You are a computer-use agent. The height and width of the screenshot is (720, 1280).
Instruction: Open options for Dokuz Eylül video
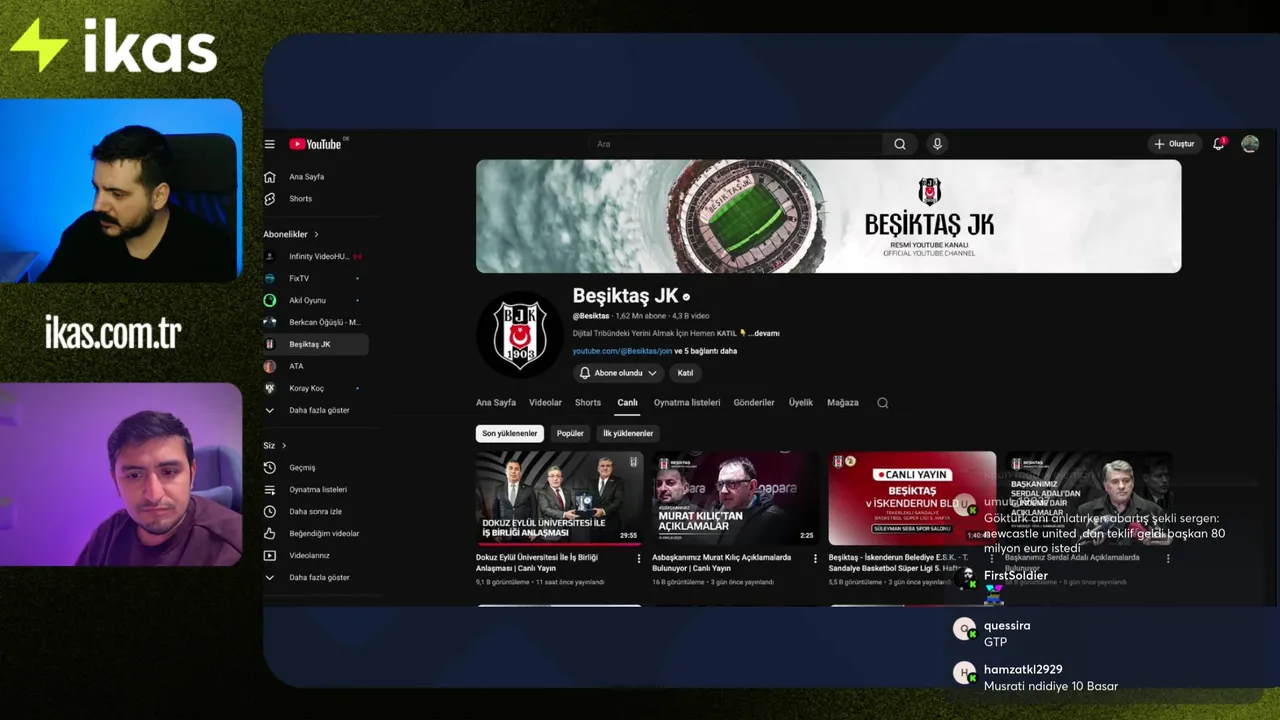point(639,559)
